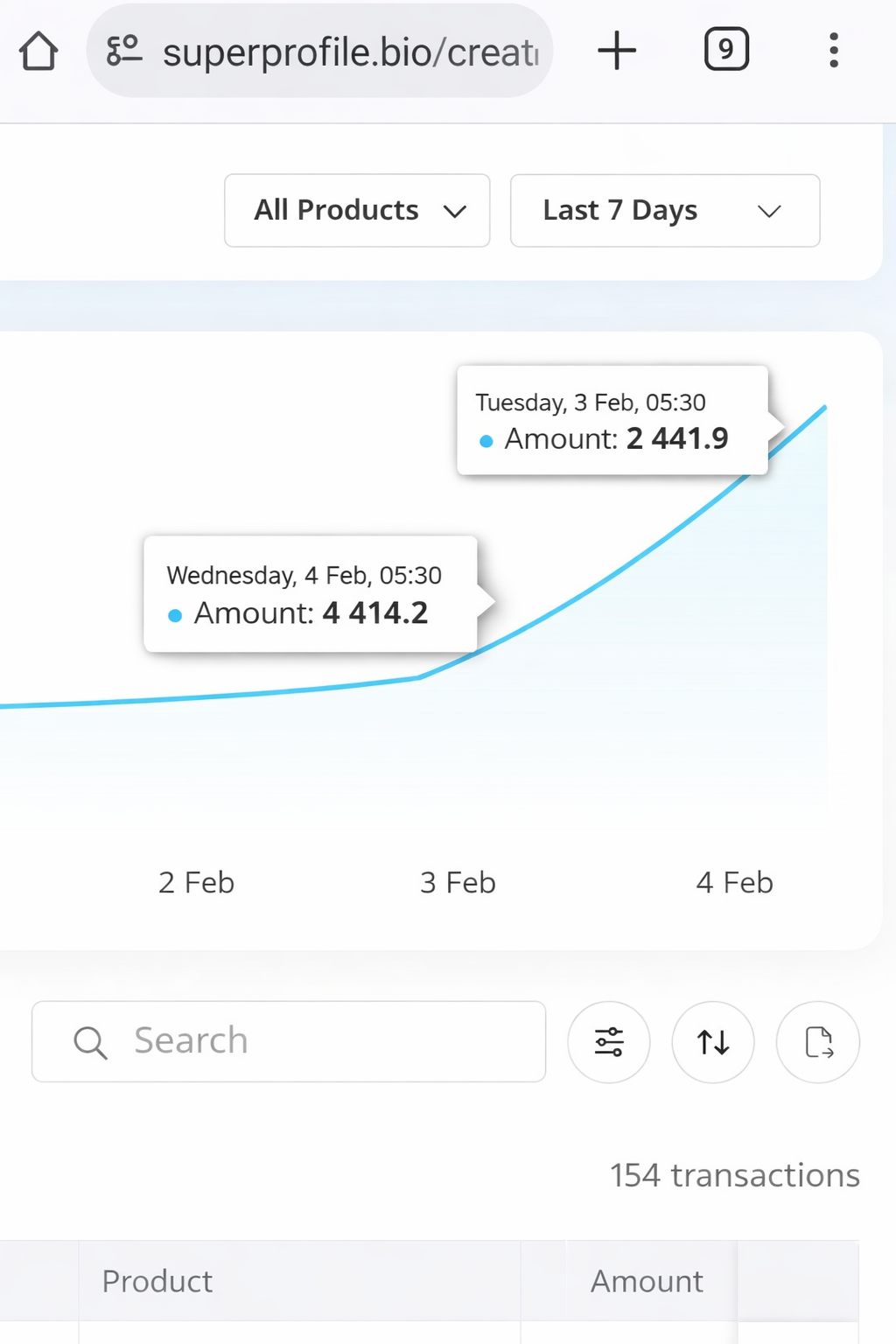The width and height of the screenshot is (896, 1344).
Task: Click the search magnifier icon
Action: pyautogui.click(x=90, y=1042)
